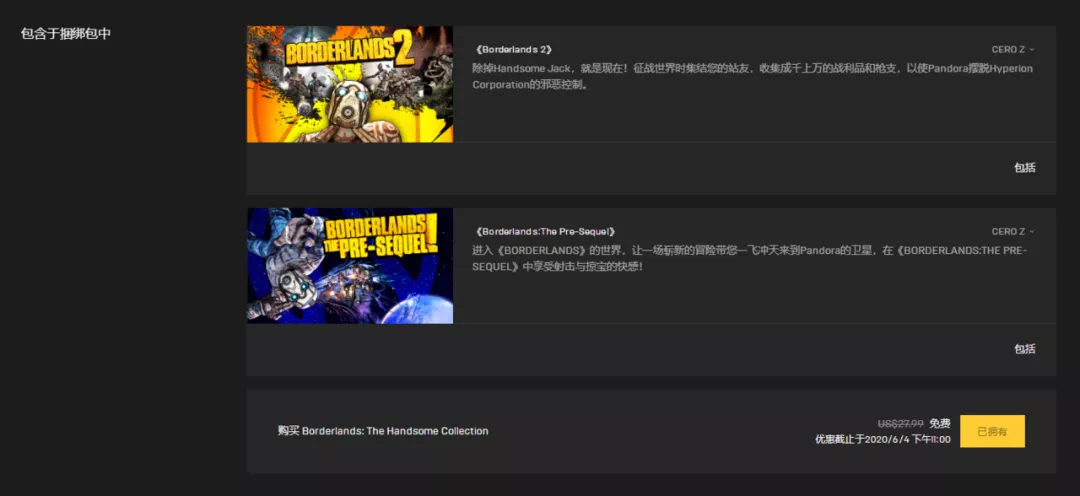Click the Borderlands 2 description paragraph
This screenshot has height=496, width=1080.
coord(752,77)
